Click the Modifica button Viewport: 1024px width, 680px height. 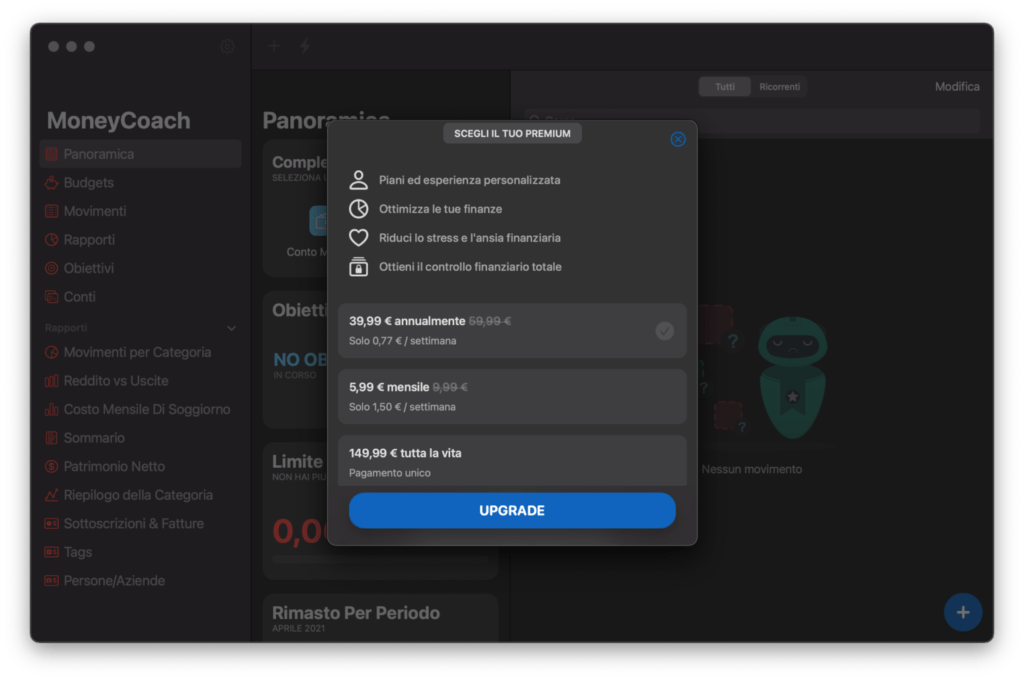point(957,87)
